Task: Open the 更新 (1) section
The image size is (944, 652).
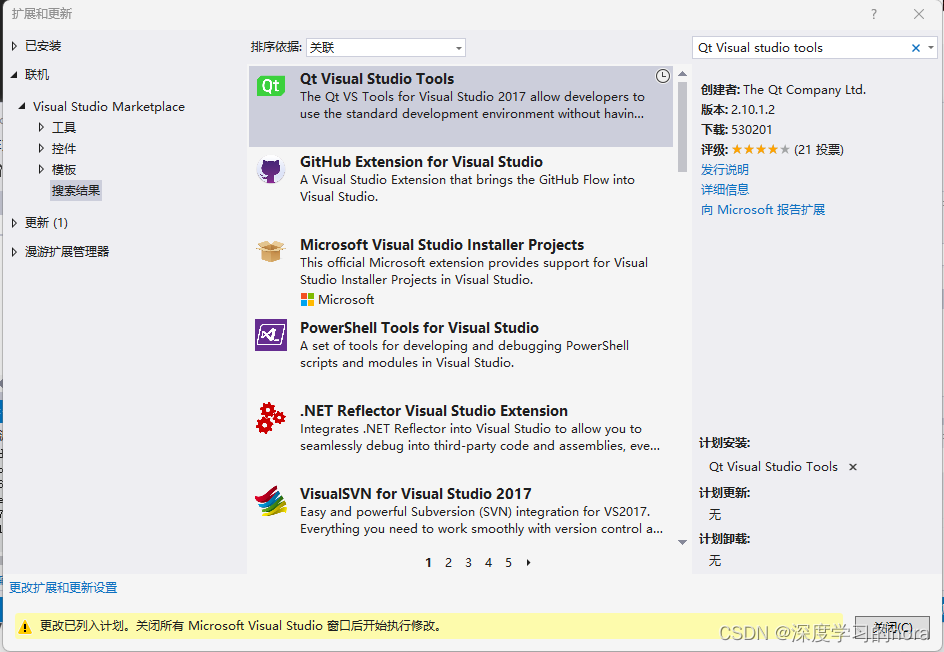Action: click(x=45, y=222)
